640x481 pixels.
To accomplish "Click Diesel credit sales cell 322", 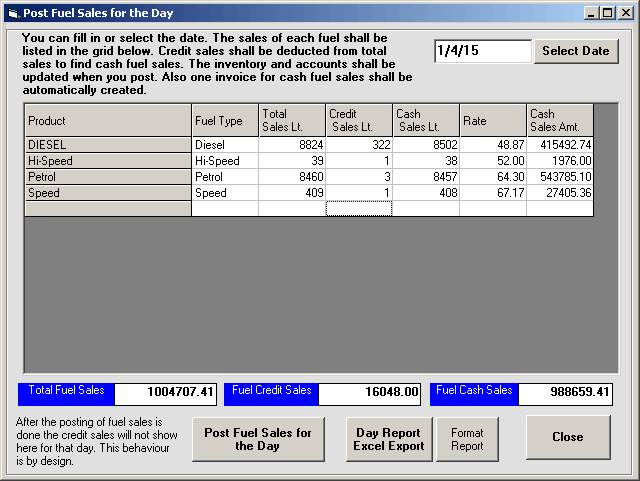I will click(x=359, y=145).
